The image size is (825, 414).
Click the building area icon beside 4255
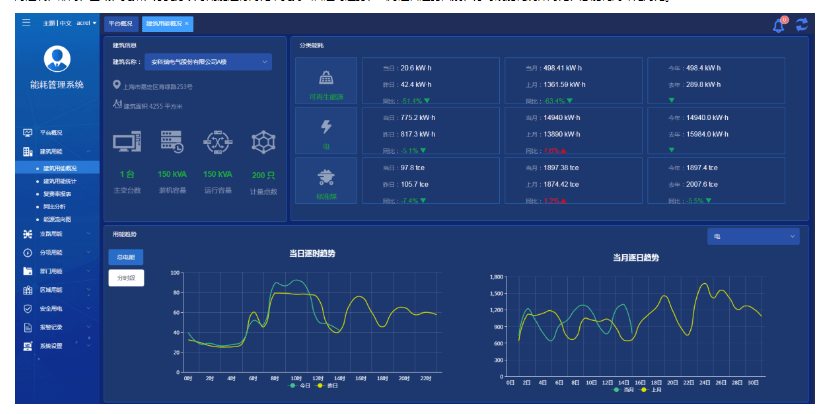click(x=117, y=104)
